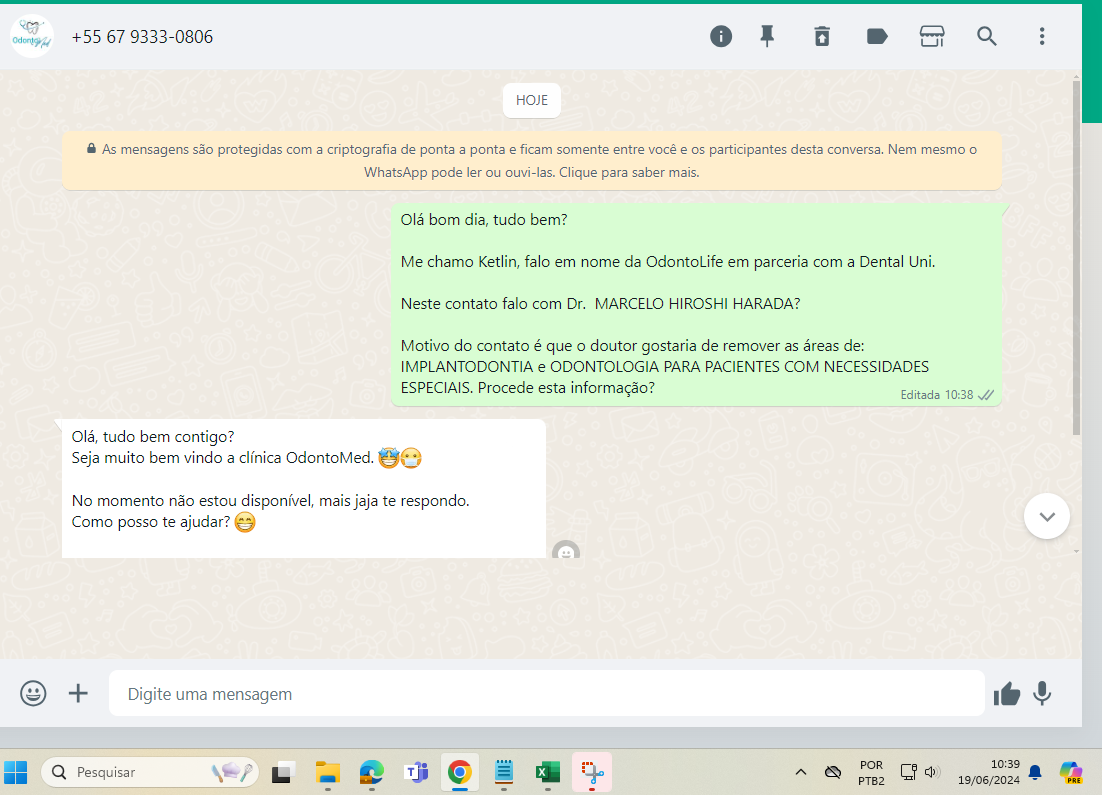Select the sent message from Ketlin

click(x=696, y=305)
